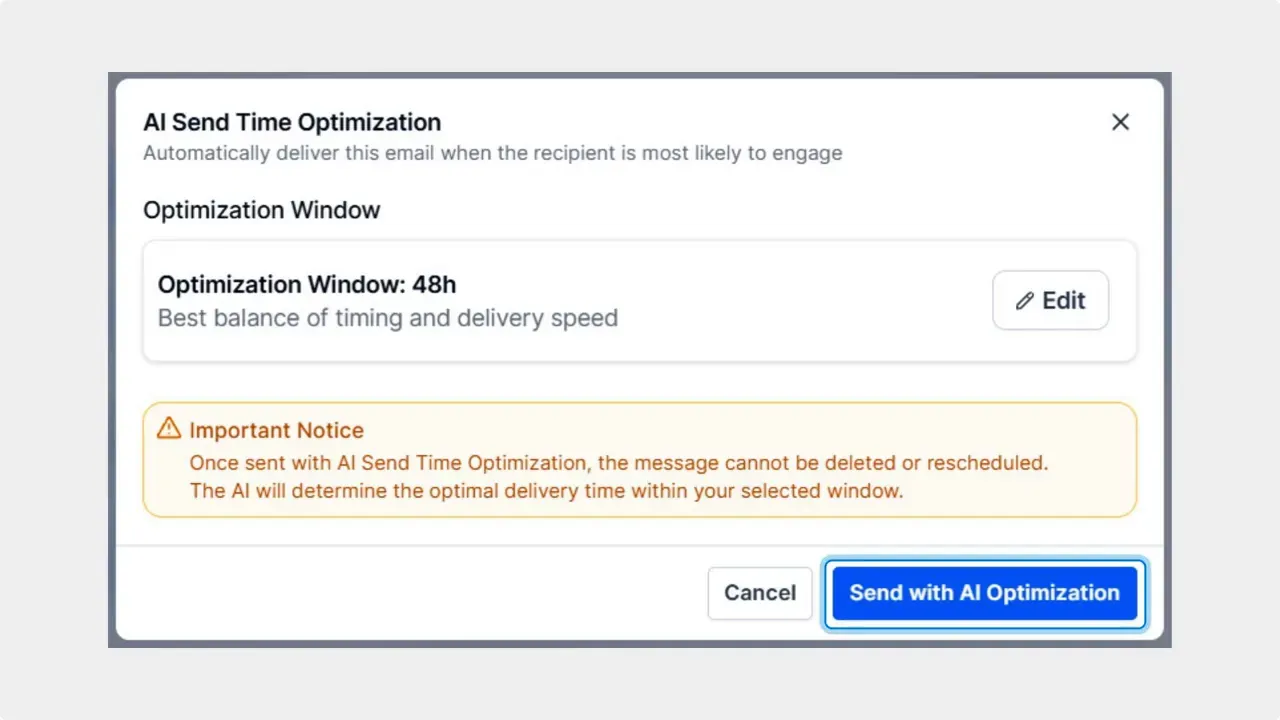
Task: Click the highlighted Send with AI Optimization button
Action: [984, 592]
